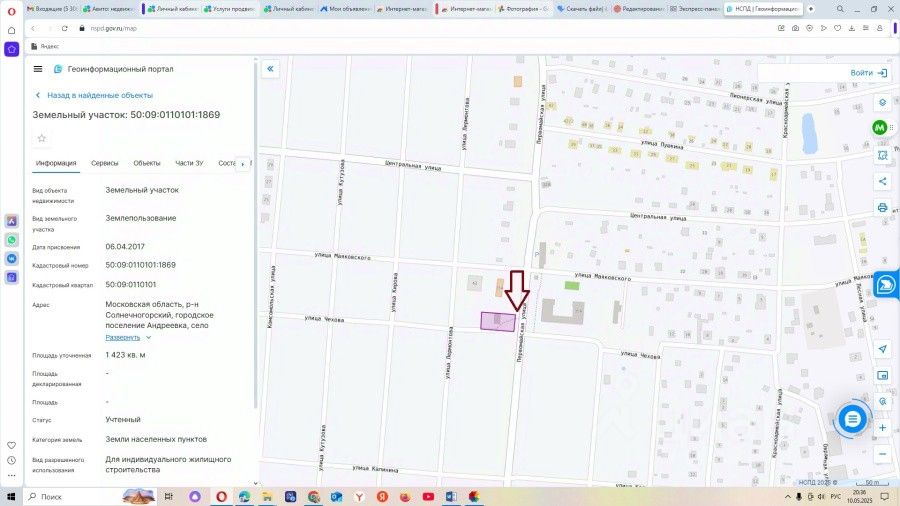Click the status value Учтенный

pos(123,419)
